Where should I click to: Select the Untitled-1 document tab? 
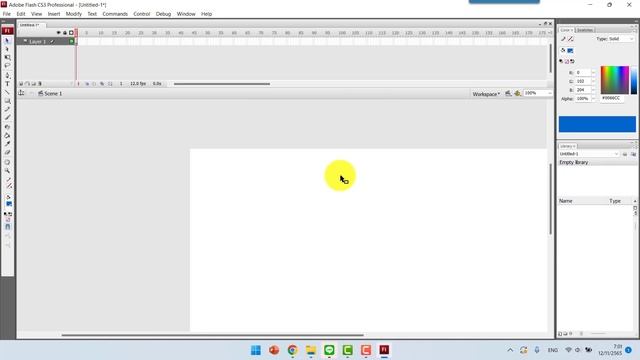(x=30, y=25)
